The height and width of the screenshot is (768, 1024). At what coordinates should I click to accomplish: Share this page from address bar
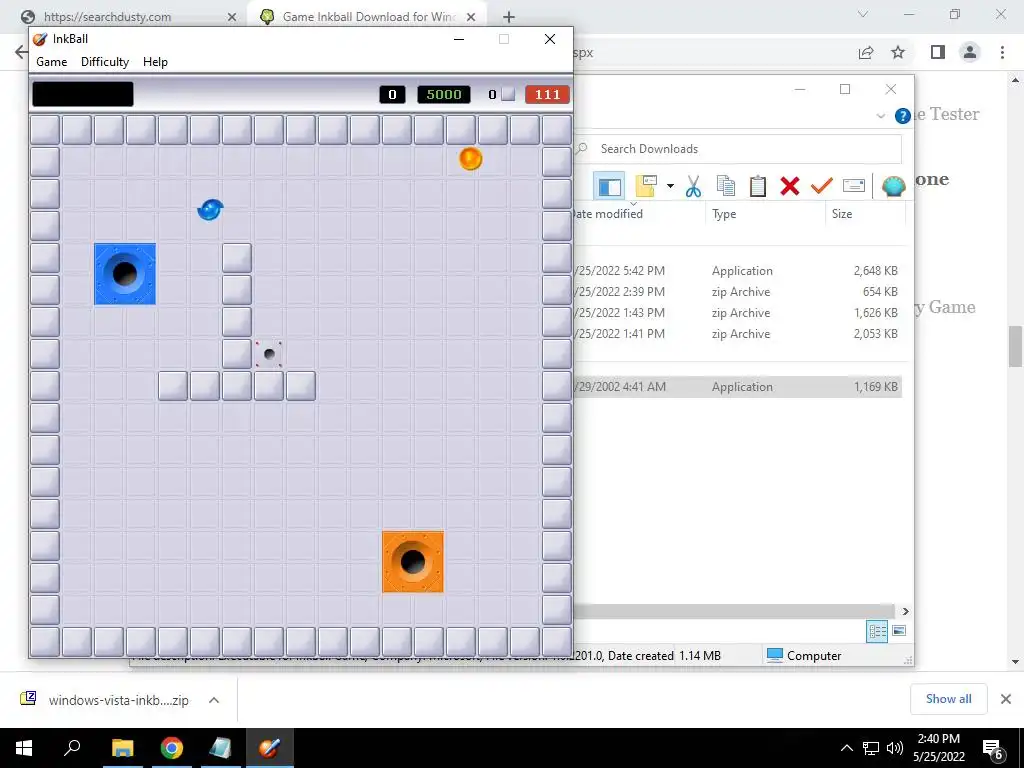tap(866, 52)
